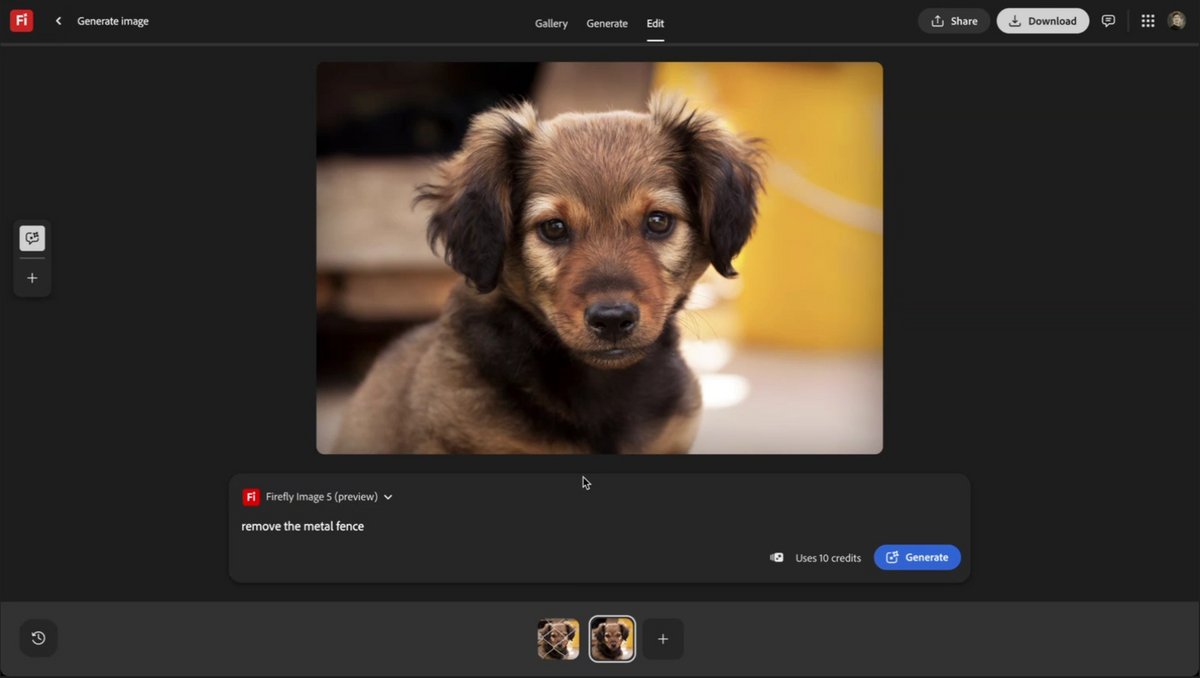Click the prompt text remove the metal fence
The height and width of the screenshot is (678, 1200).
pos(302,525)
